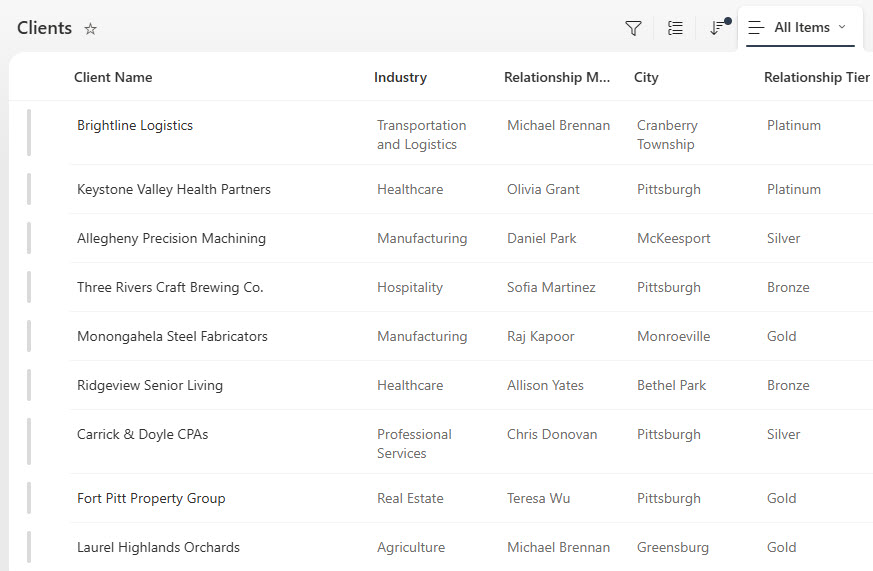Open the Brightline Logistics client item
This screenshot has width=873, height=571.
click(x=135, y=125)
